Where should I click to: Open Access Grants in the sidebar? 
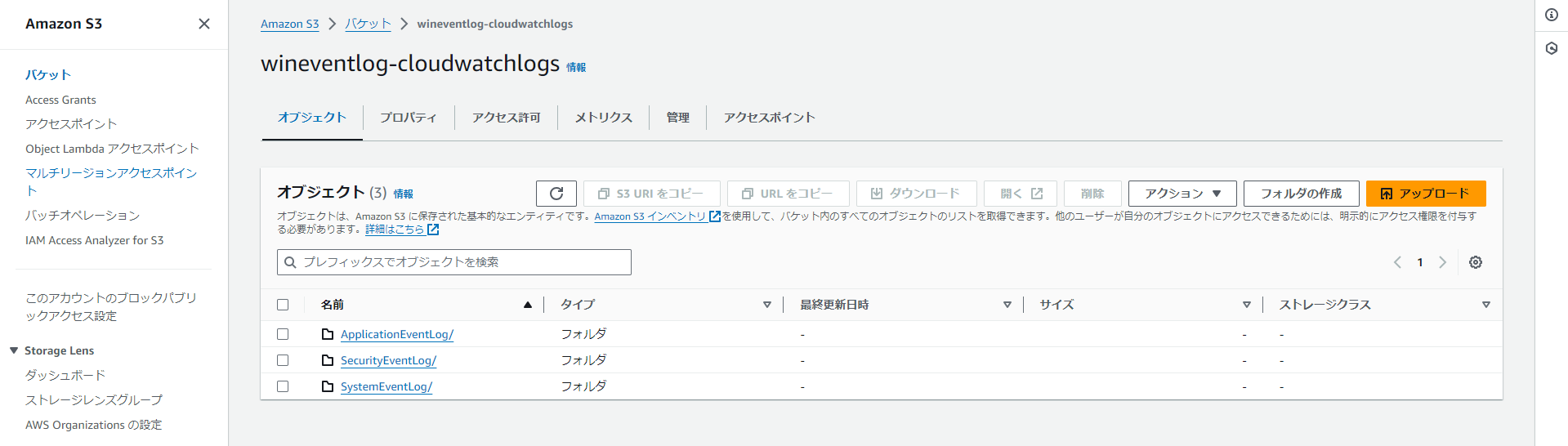point(60,100)
